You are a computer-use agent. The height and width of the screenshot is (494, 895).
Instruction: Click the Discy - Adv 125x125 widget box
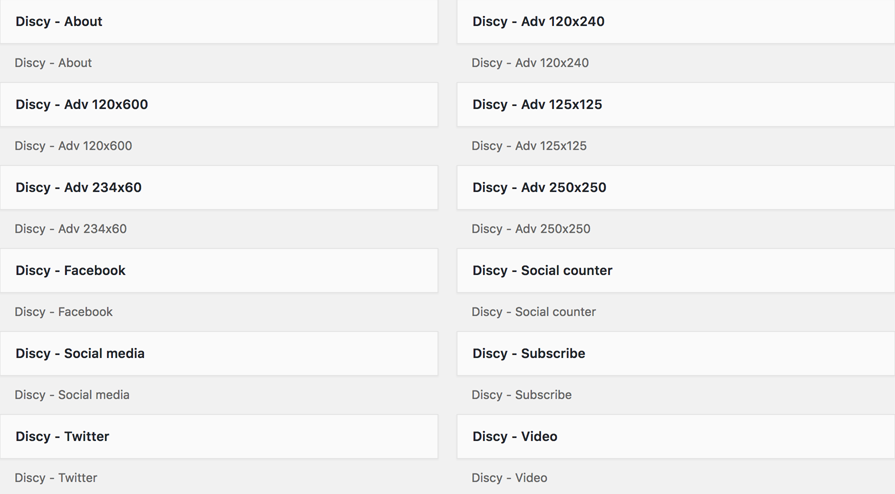(676, 105)
